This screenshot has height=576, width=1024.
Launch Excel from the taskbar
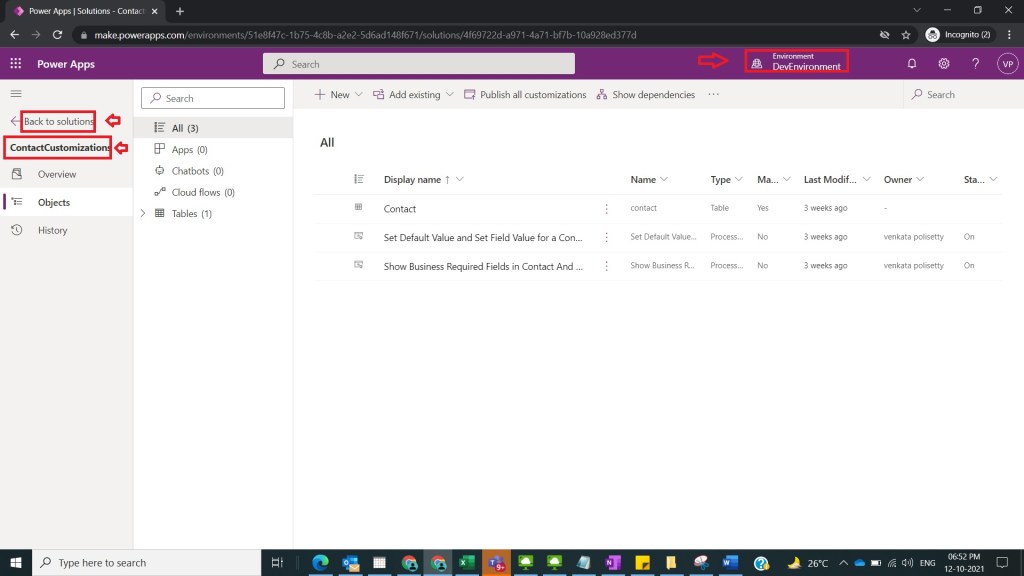[468, 563]
